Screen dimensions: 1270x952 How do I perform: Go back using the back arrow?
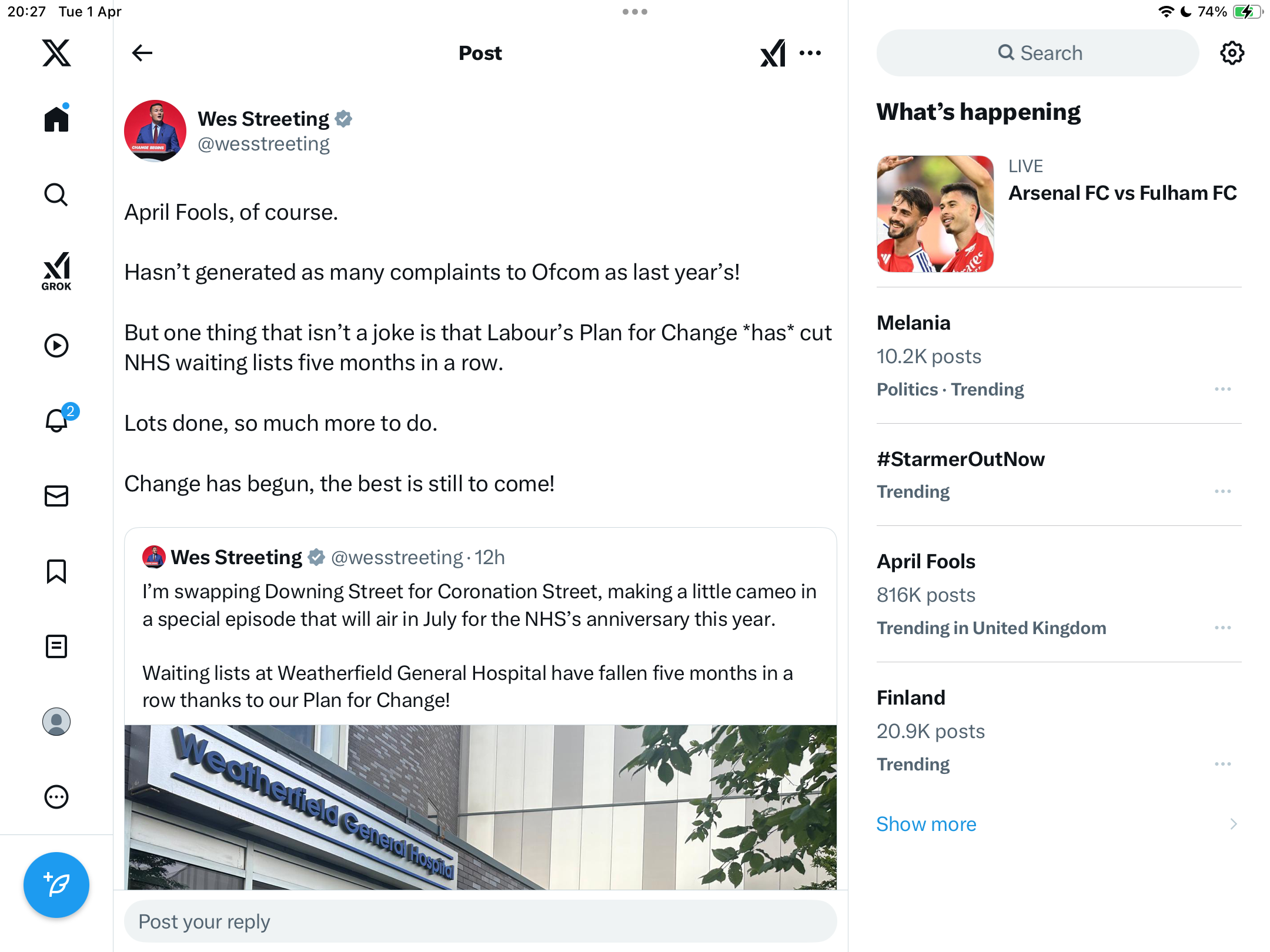click(142, 53)
